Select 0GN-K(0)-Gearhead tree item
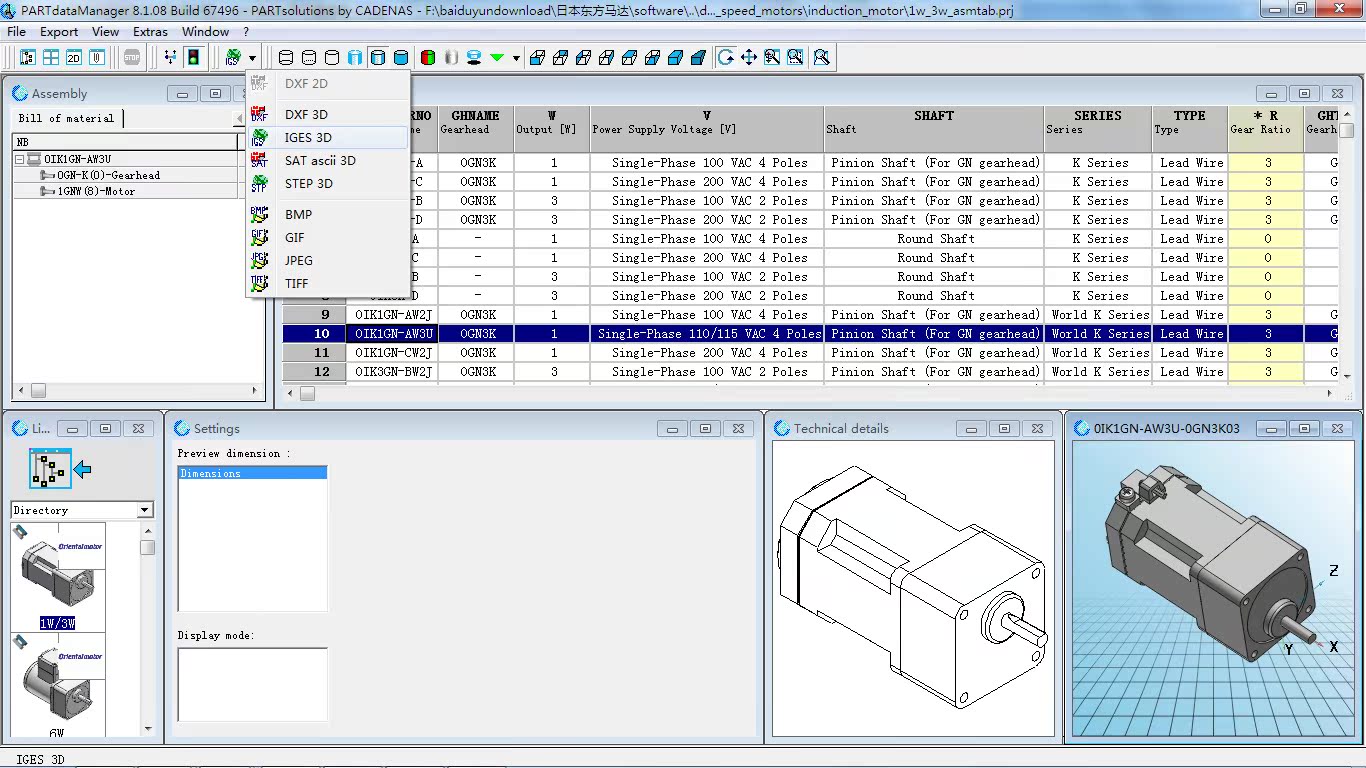 pyautogui.click(x=108, y=175)
